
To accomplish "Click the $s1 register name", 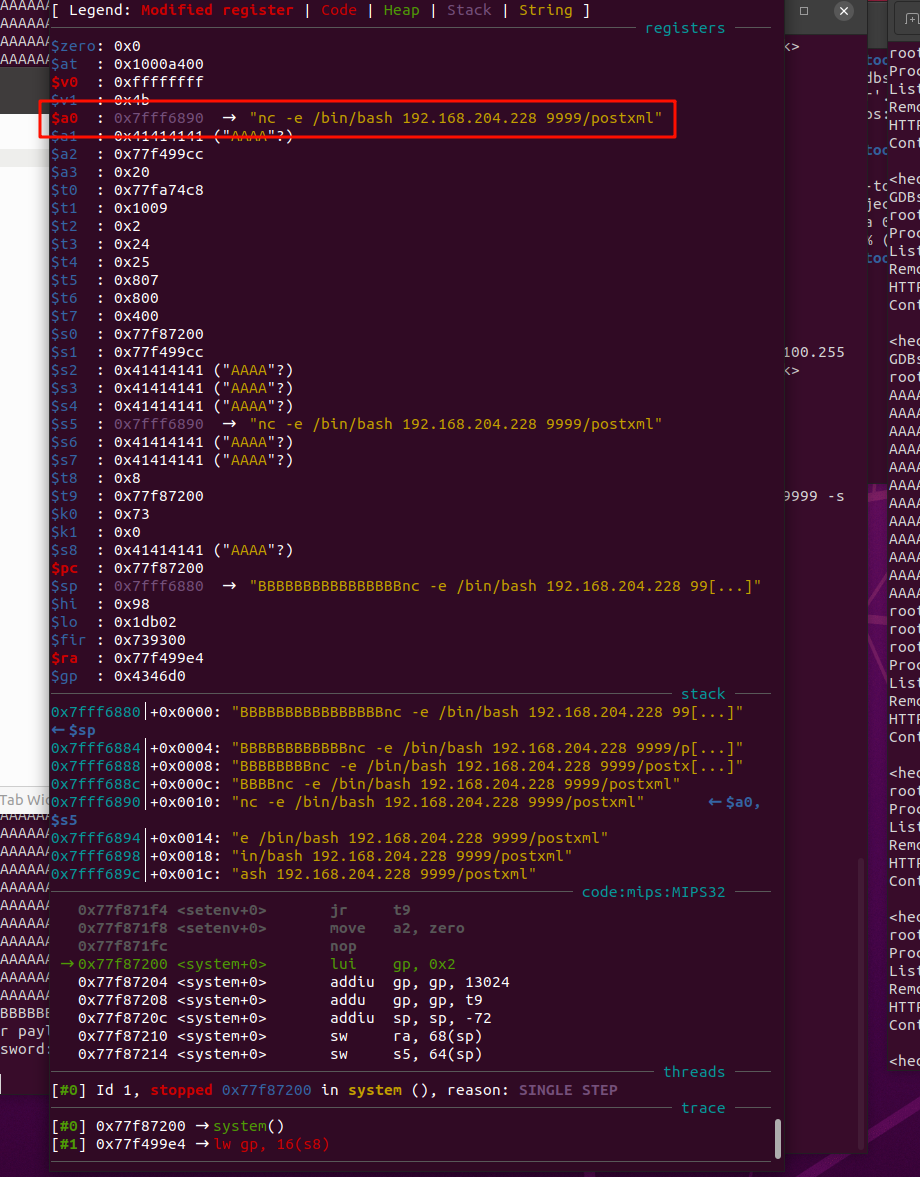I will pos(65,353).
